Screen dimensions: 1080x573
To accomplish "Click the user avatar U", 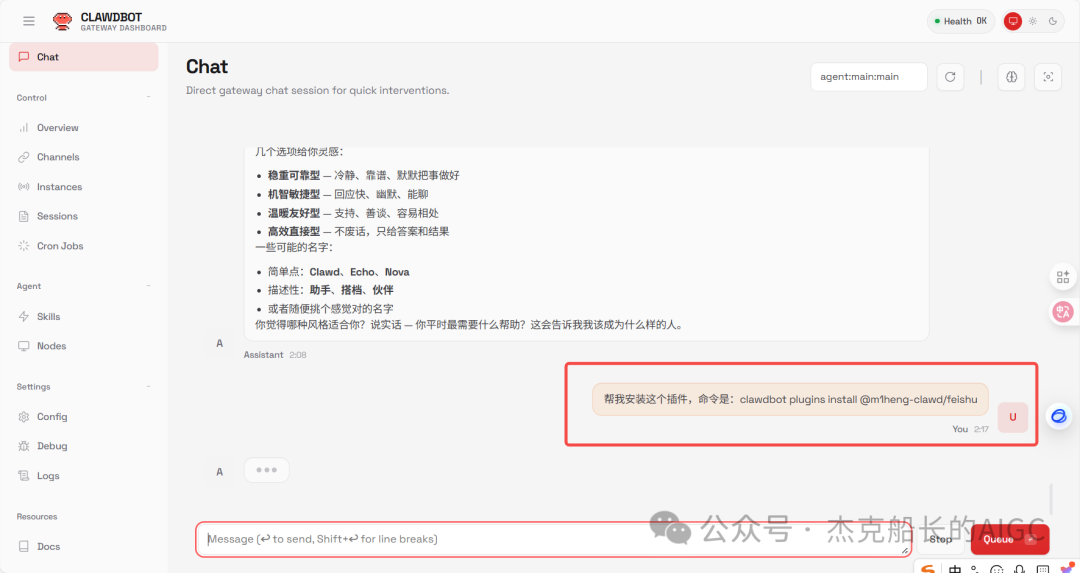I will click(1012, 417).
